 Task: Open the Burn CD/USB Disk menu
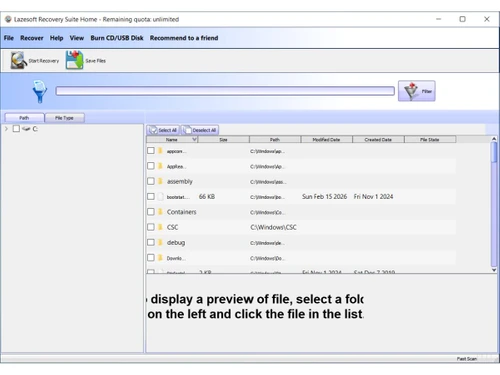(x=117, y=38)
